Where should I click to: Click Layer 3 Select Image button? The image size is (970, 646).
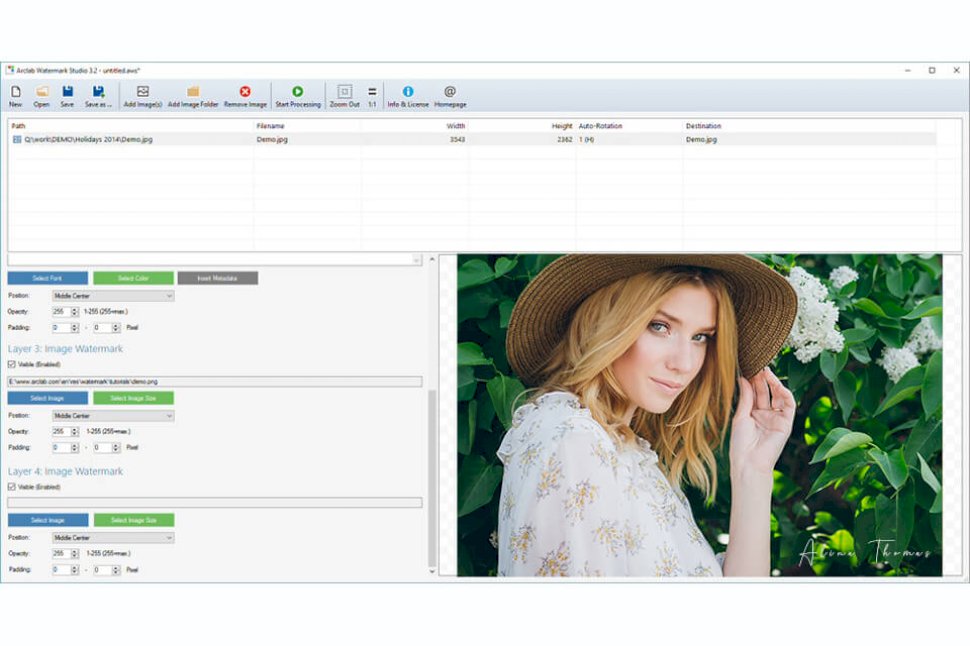coord(48,398)
